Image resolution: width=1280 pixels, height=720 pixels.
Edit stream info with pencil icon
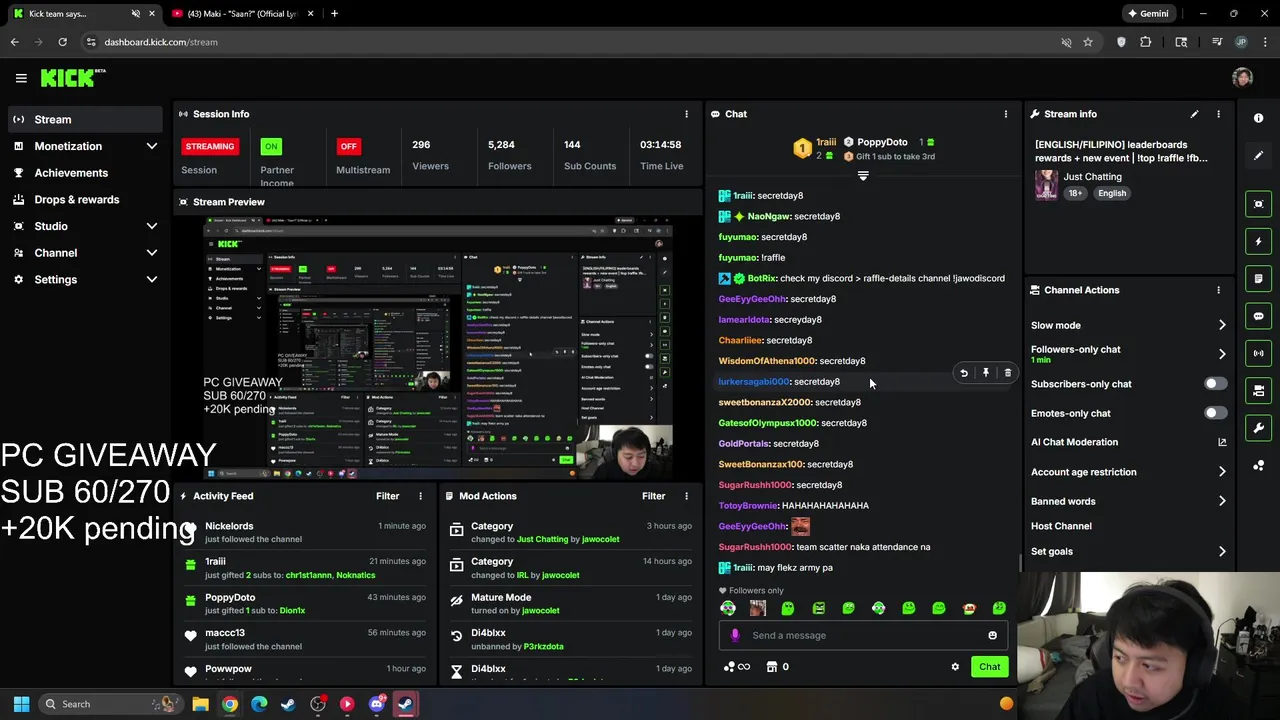click(1194, 114)
